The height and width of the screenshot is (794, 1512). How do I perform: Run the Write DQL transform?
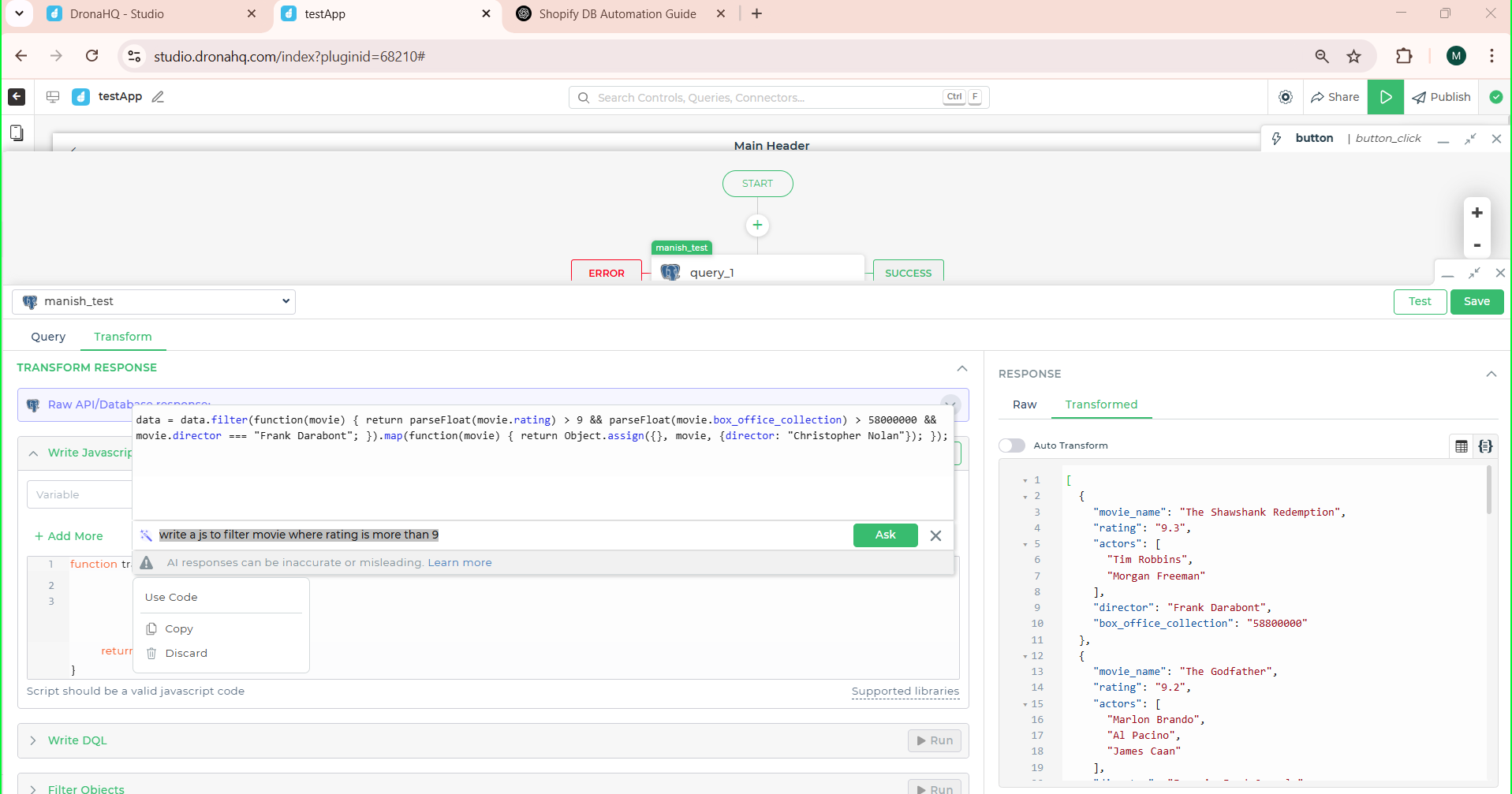click(x=935, y=740)
